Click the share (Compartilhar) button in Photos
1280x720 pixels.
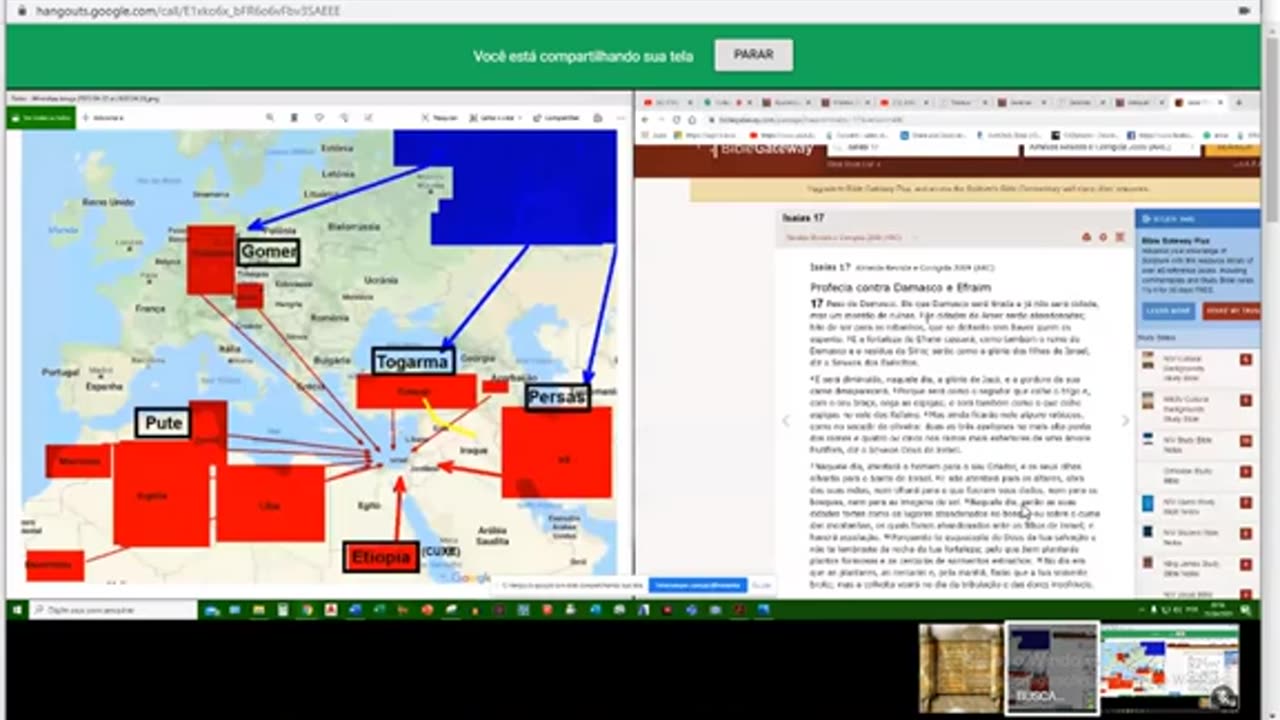556,118
